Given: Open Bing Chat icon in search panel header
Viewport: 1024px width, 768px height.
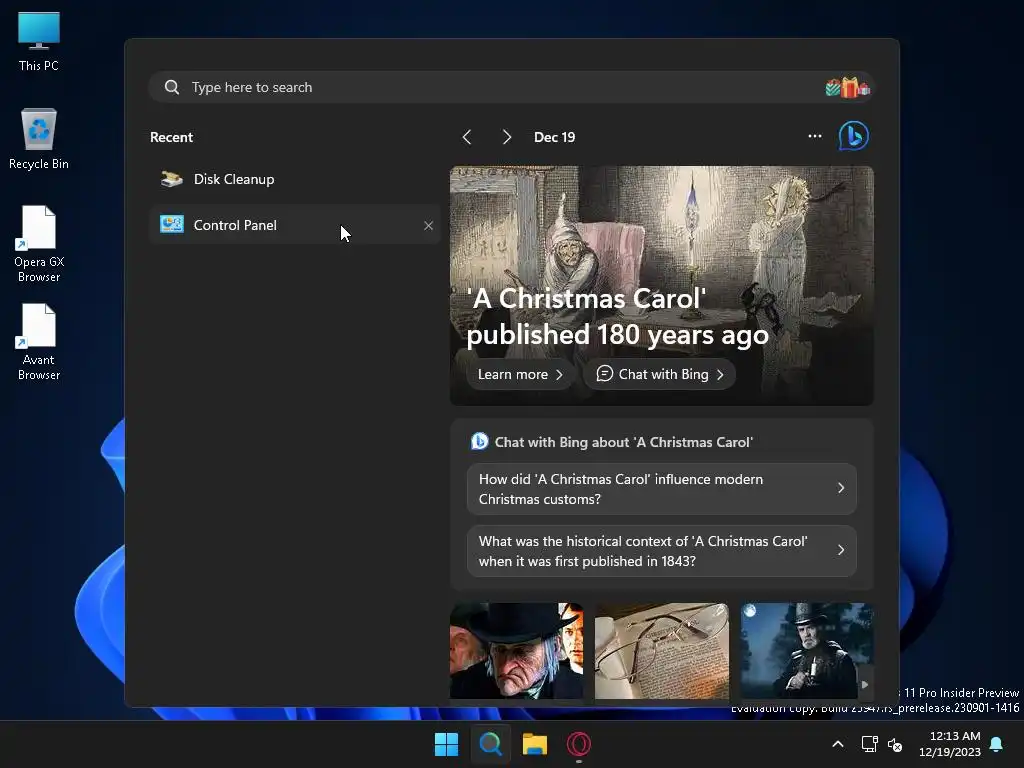Looking at the screenshot, I should (x=854, y=136).
